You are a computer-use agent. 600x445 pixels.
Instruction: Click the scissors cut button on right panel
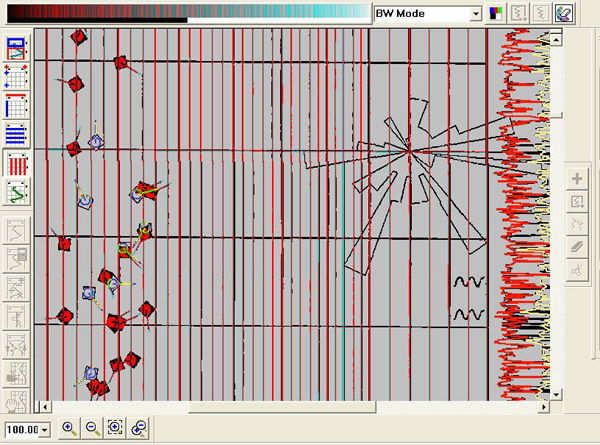(577, 269)
